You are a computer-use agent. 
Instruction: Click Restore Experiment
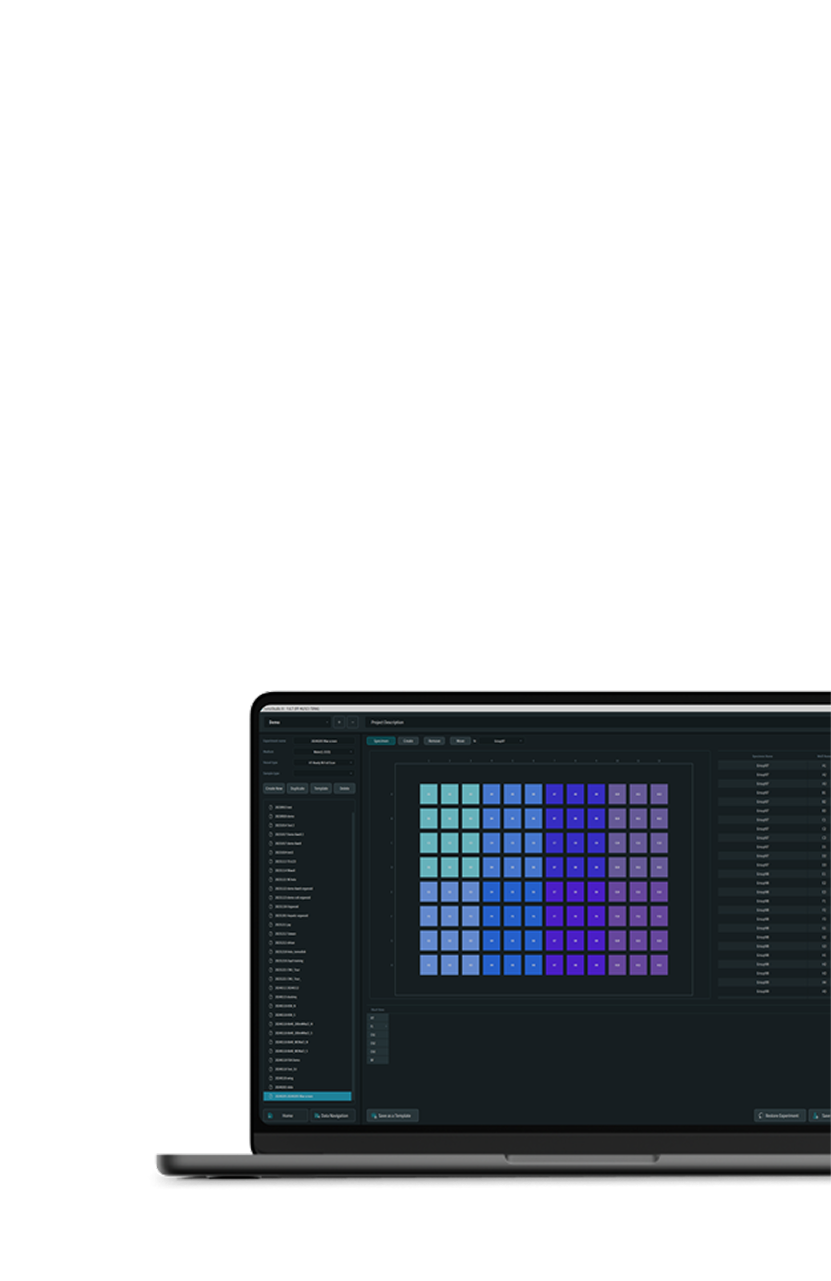780,1115
